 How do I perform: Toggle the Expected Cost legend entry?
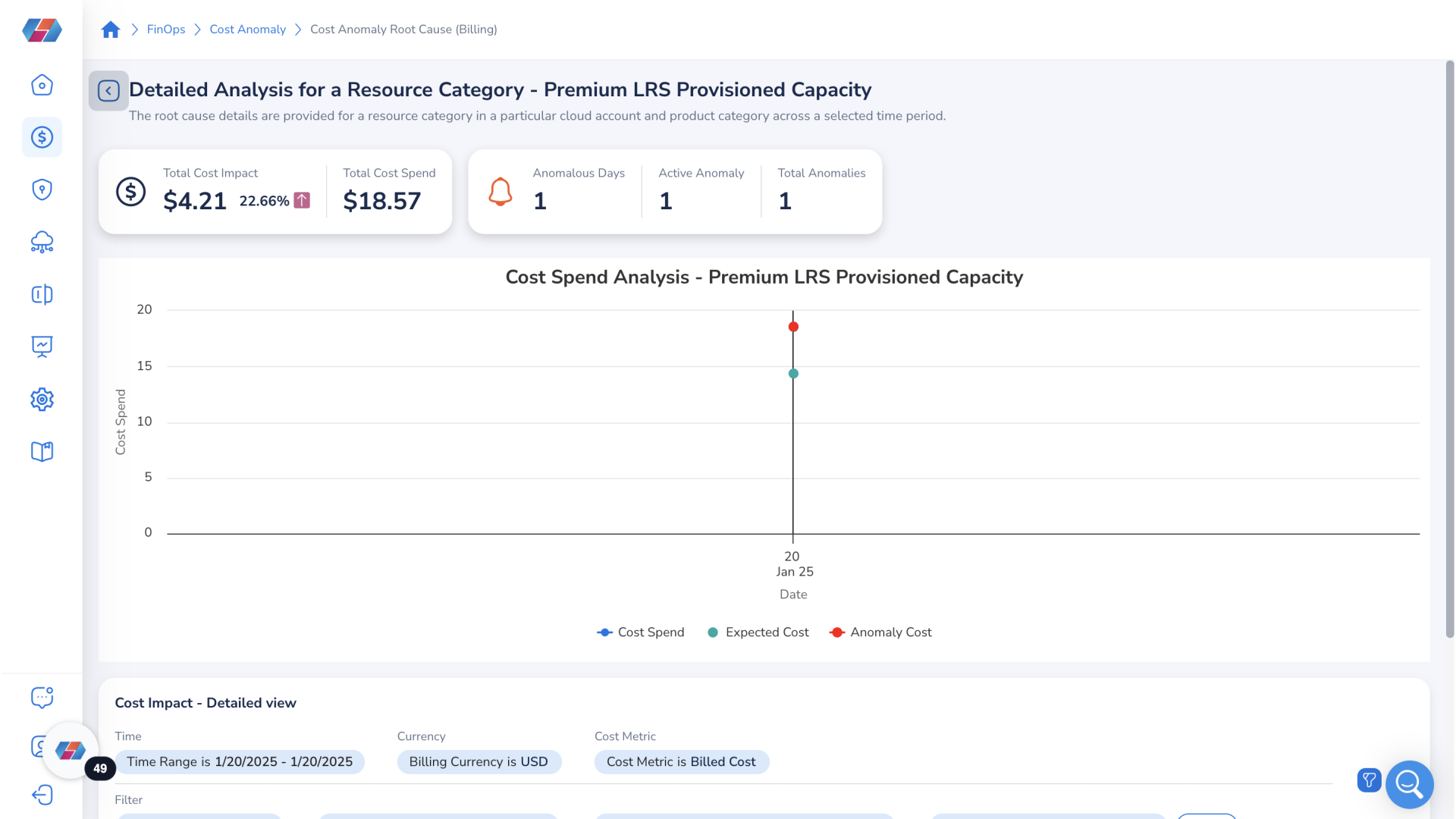point(758,632)
